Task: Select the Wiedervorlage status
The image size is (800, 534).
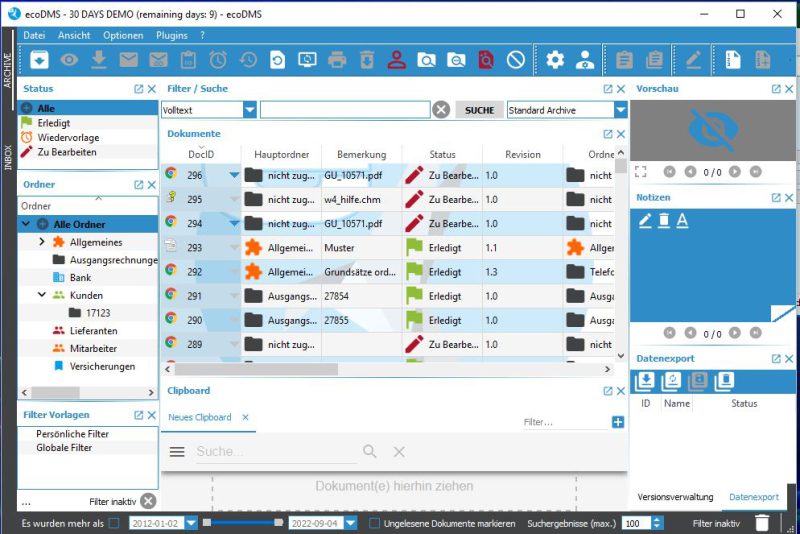Action: 88,137
